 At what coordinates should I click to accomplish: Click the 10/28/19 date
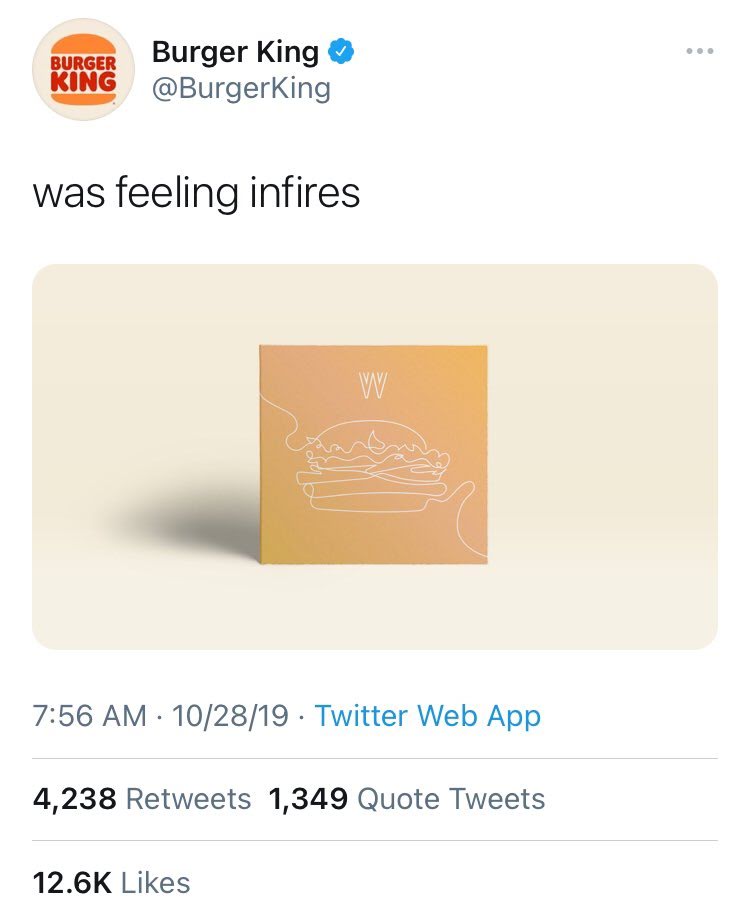pyautogui.click(x=230, y=716)
